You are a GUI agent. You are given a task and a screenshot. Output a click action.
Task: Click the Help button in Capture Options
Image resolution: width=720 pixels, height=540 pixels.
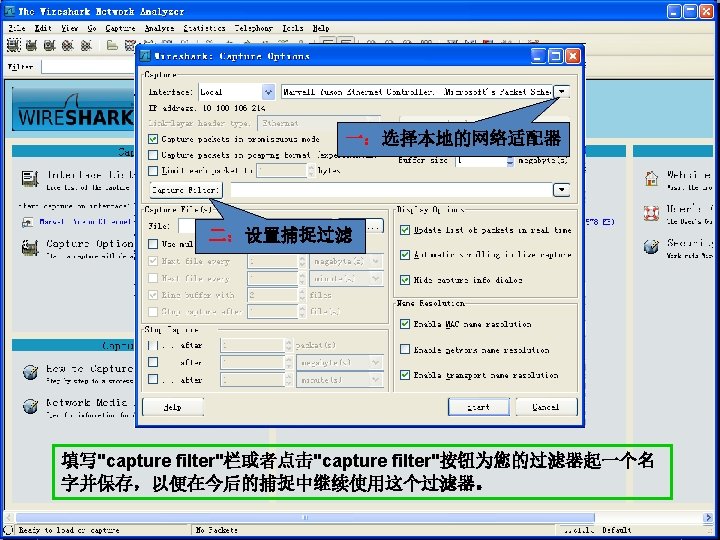point(173,407)
